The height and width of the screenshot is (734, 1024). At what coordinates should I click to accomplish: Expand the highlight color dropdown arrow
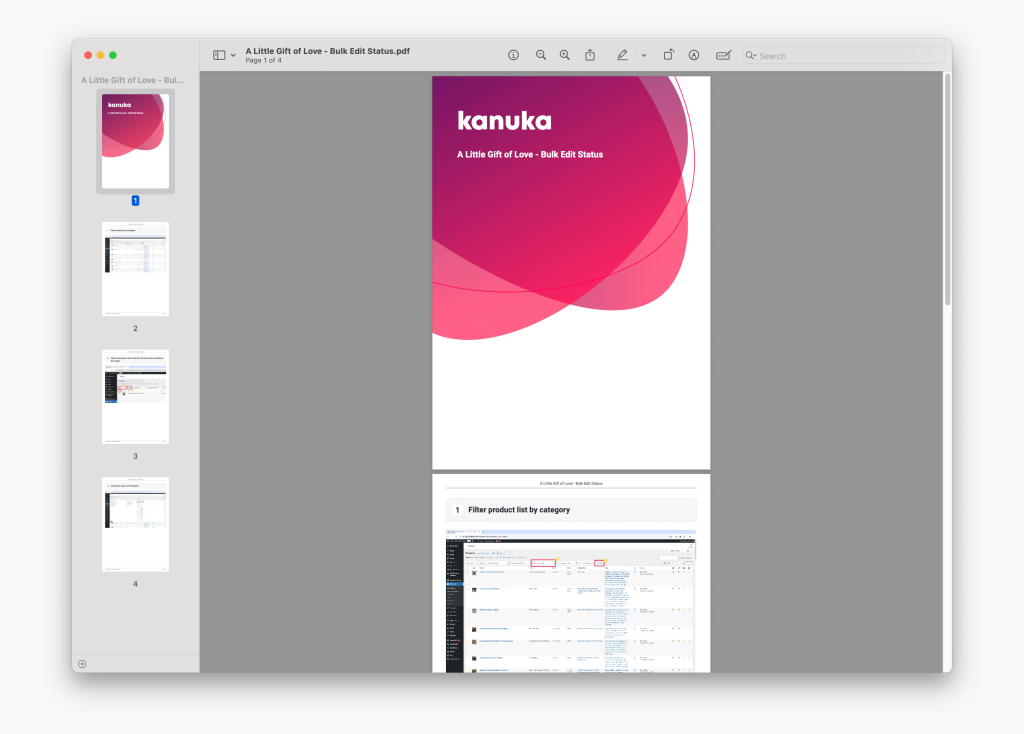pos(644,56)
